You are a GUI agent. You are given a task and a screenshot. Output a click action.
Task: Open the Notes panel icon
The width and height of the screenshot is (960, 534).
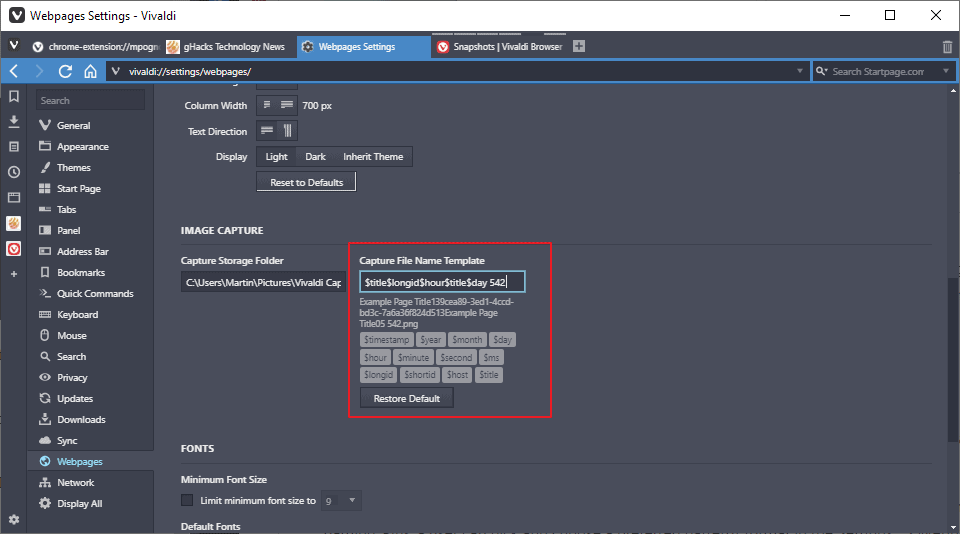pos(13,147)
